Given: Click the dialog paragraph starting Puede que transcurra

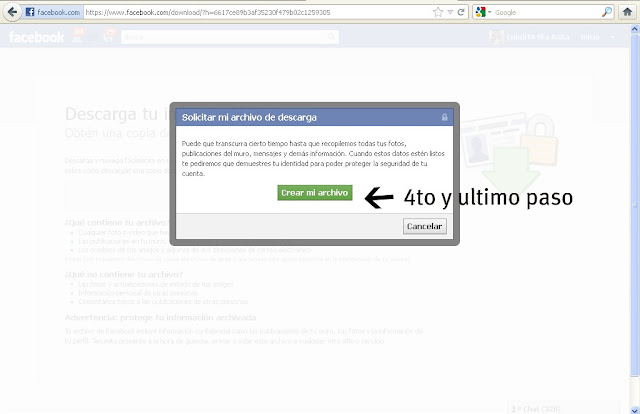Looking at the screenshot, I should 313,158.
